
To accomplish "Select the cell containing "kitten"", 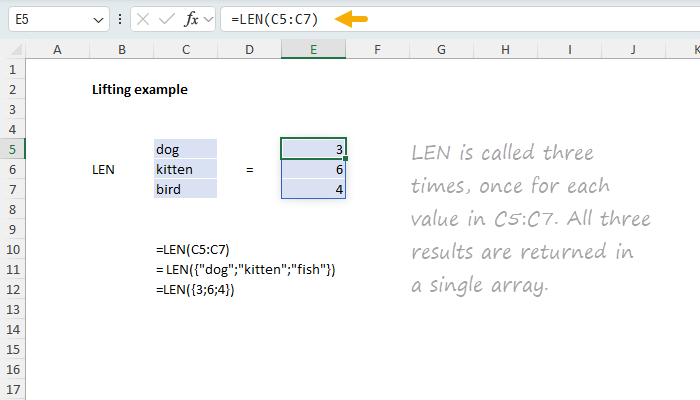I will [185, 169].
